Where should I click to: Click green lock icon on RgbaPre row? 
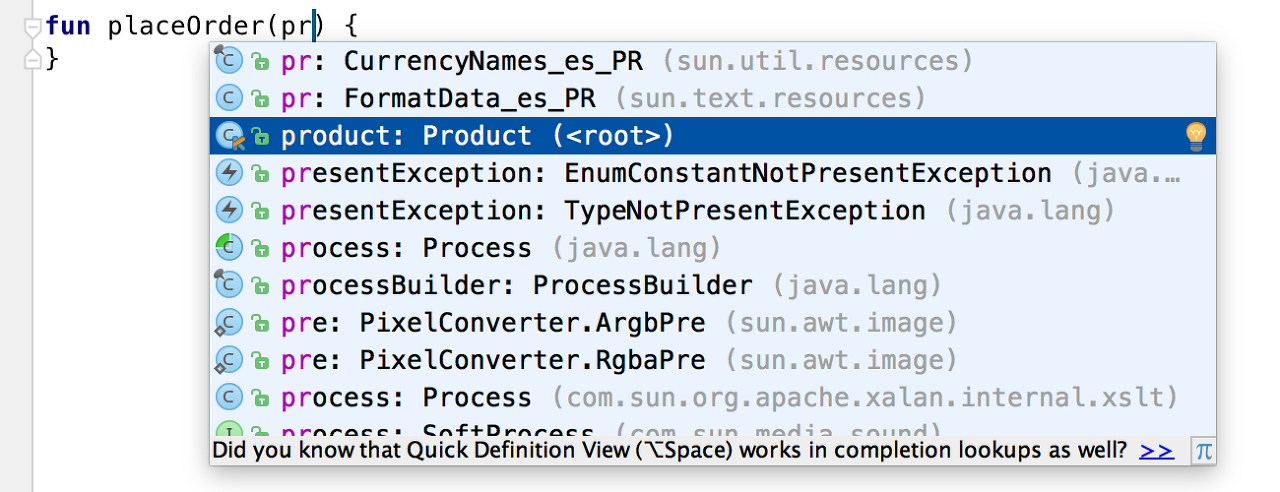(260, 361)
